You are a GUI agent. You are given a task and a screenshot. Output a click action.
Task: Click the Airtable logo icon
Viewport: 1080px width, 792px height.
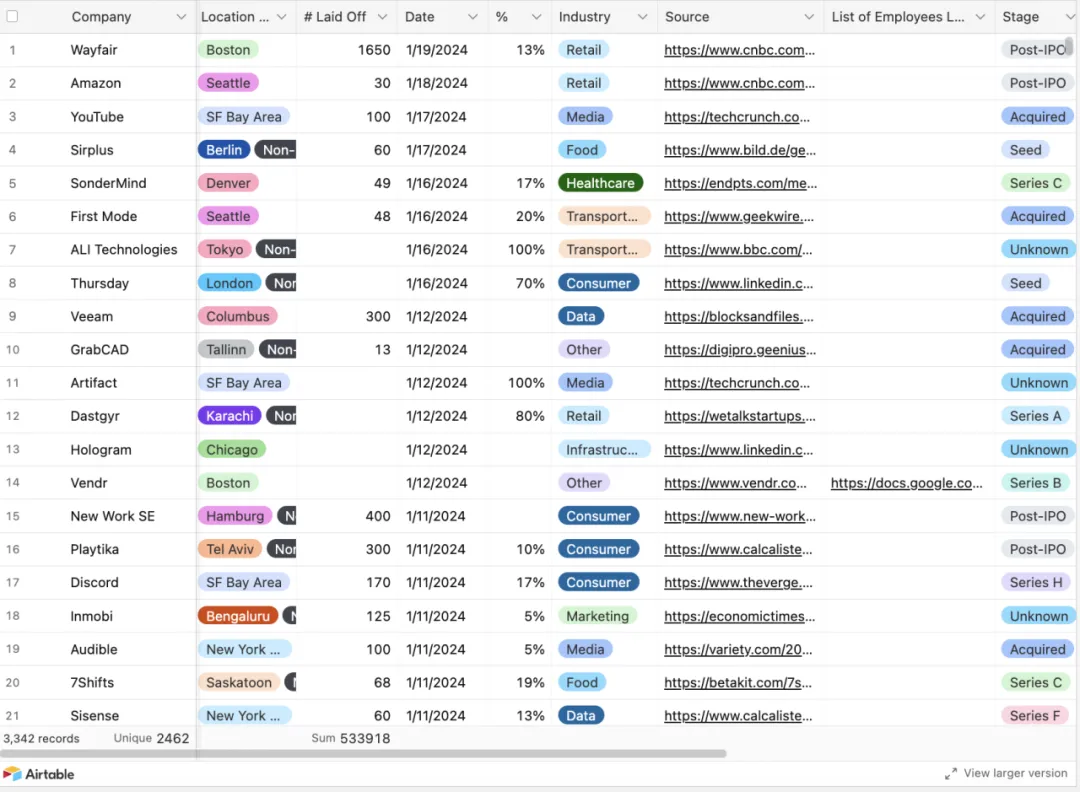pyautogui.click(x=12, y=774)
